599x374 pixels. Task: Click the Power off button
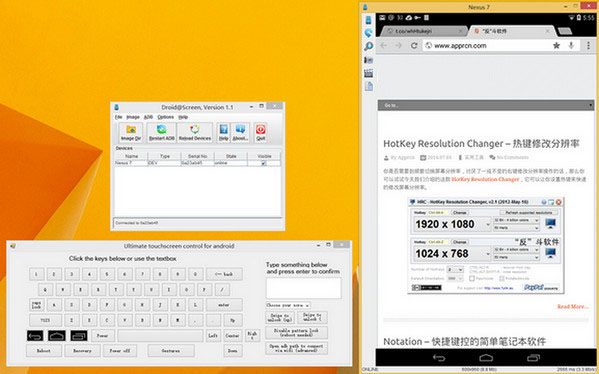[120, 350]
